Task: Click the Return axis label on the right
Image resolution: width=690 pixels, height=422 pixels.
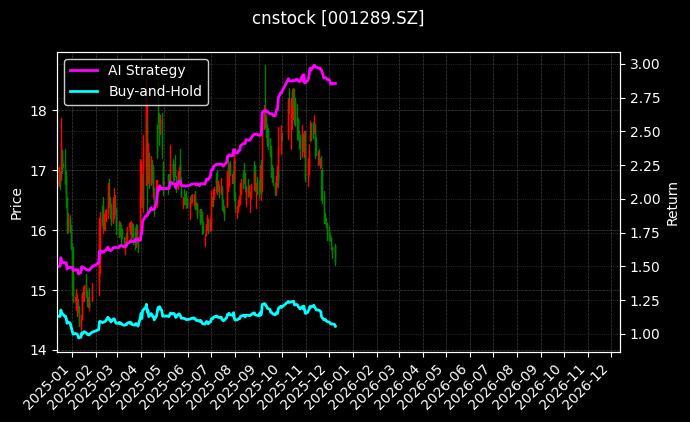Action: 672,201
